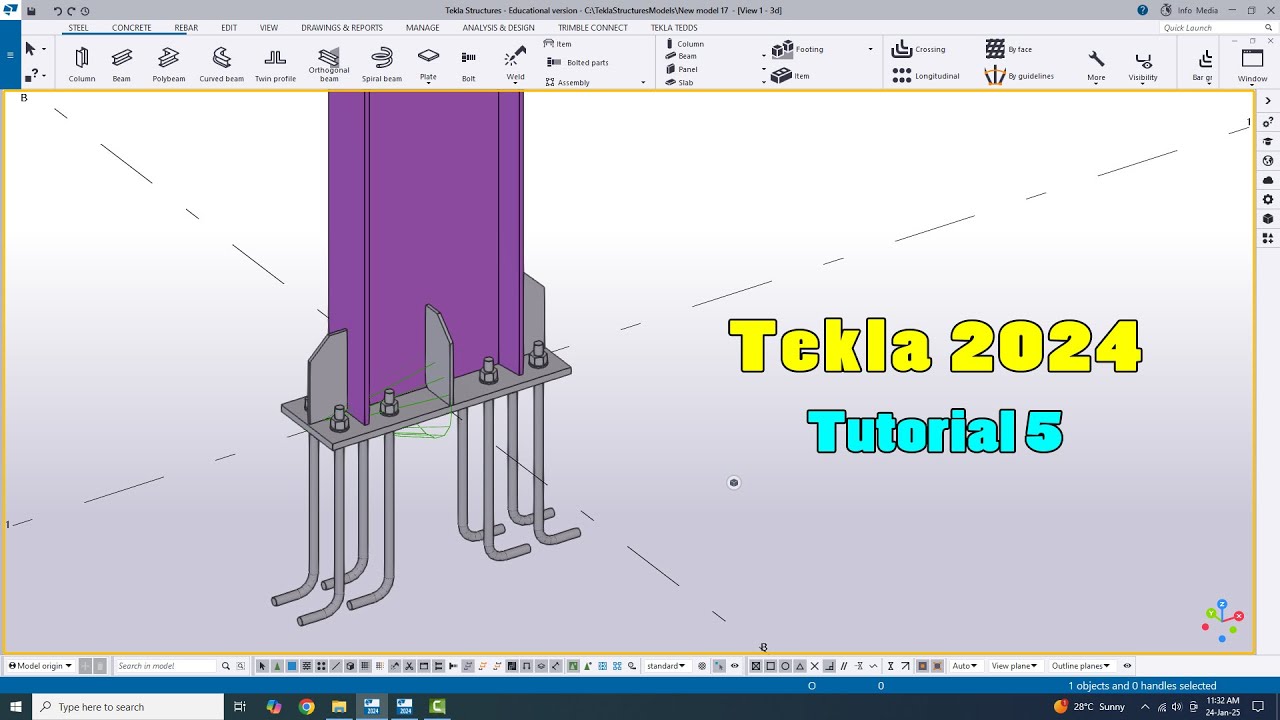Select the Crossing rebar tool
Image resolution: width=1280 pixels, height=720 pixels.
tap(918, 49)
